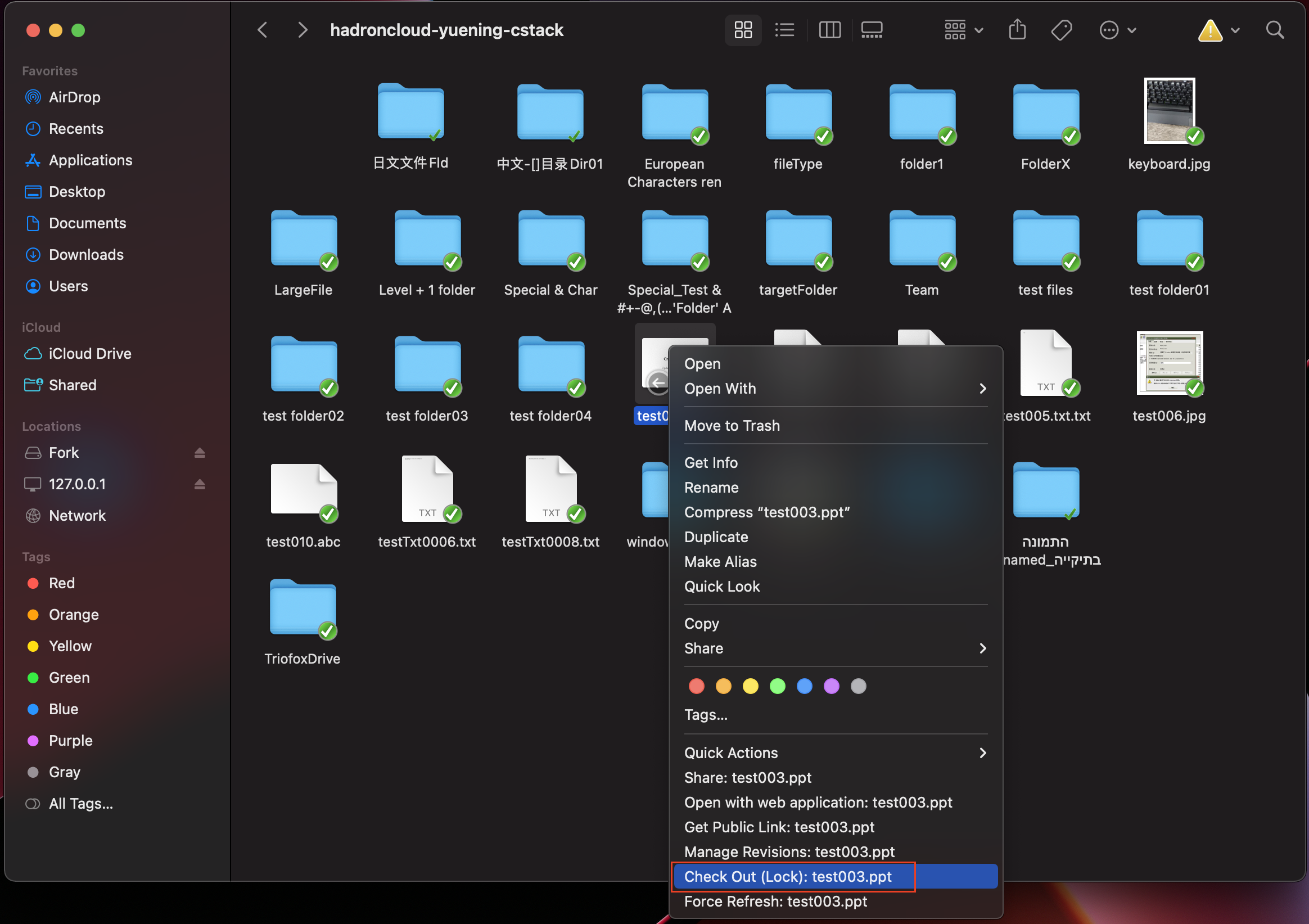
Task: Click the column view icon in toolbar
Action: click(x=829, y=30)
